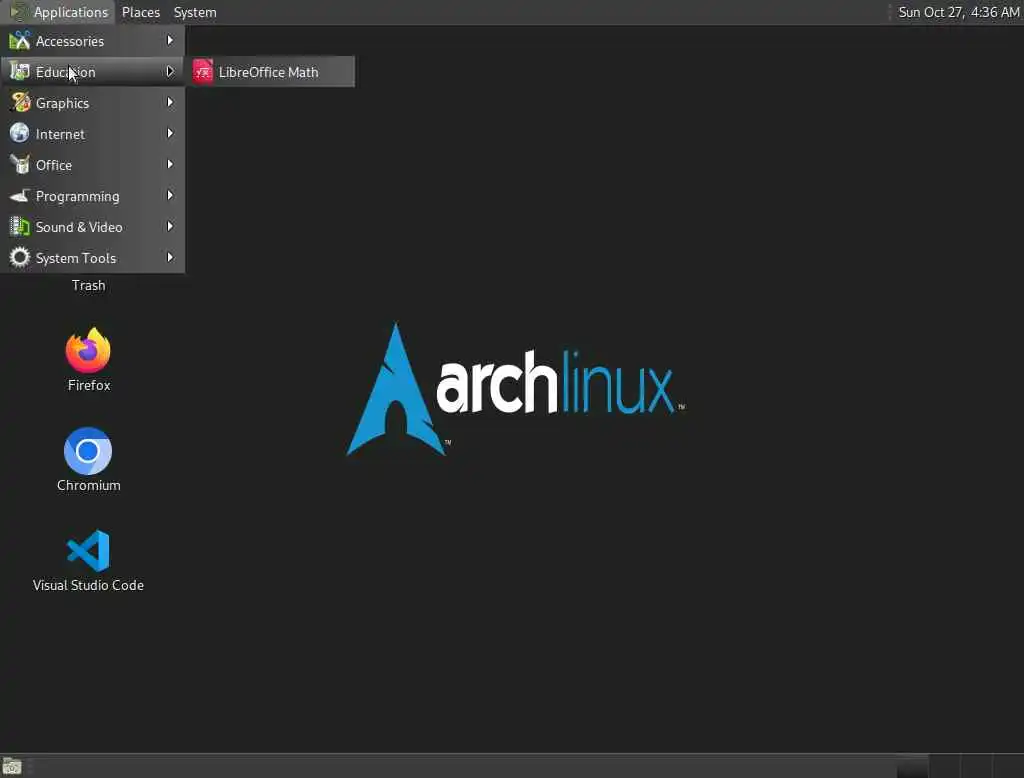Select the Programming menu label
This screenshot has height=778, width=1024.
(x=78, y=196)
